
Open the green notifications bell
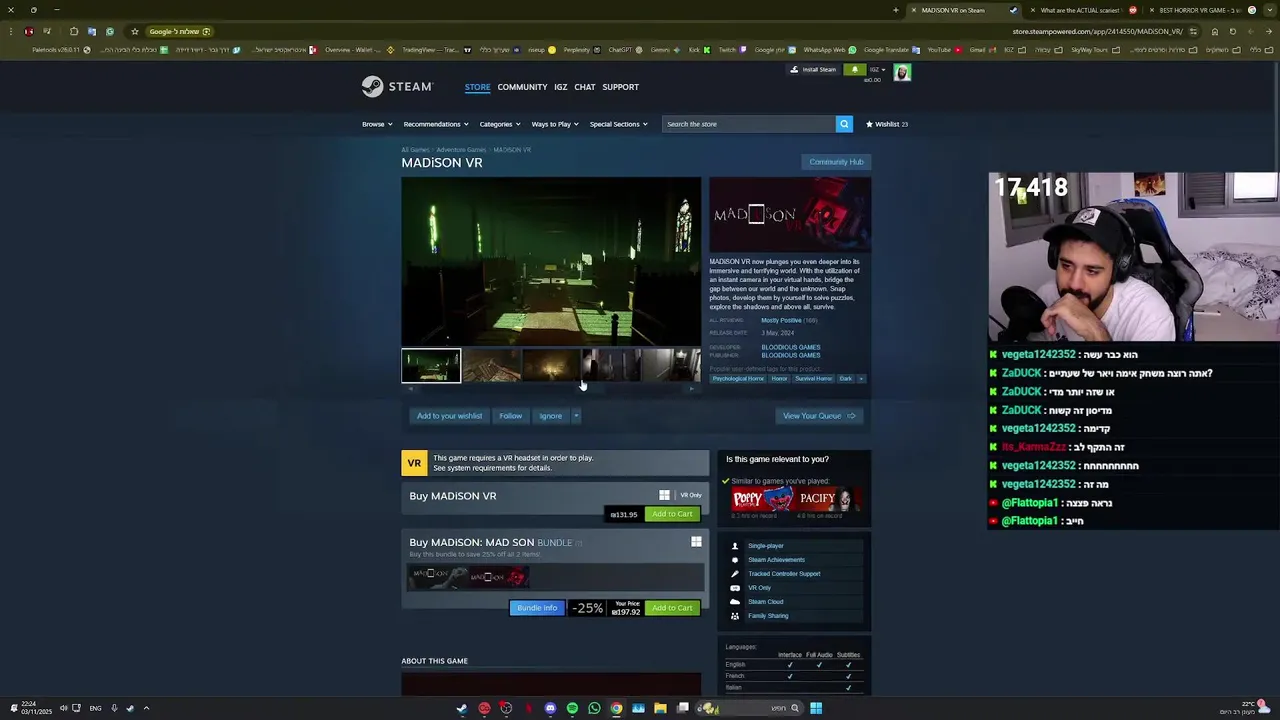(854, 70)
